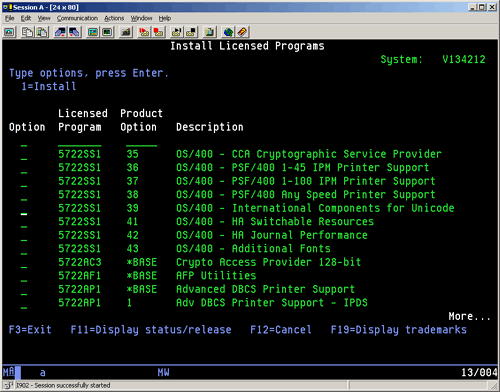Click the Clipboard viewer toolbar icon
The height and width of the screenshot is (392, 500).
(x=209, y=32)
